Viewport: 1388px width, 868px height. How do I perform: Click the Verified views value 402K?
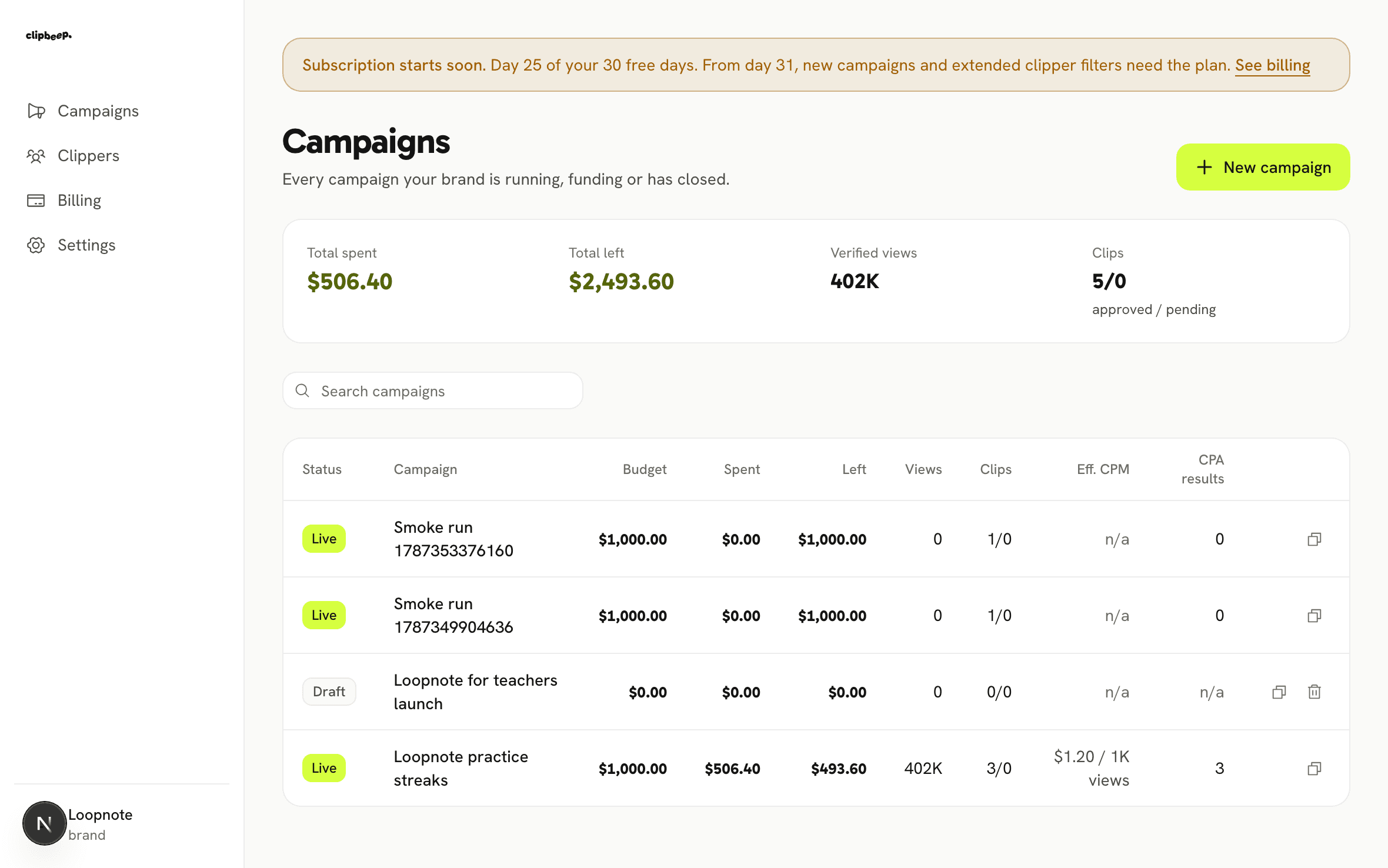click(855, 282)
